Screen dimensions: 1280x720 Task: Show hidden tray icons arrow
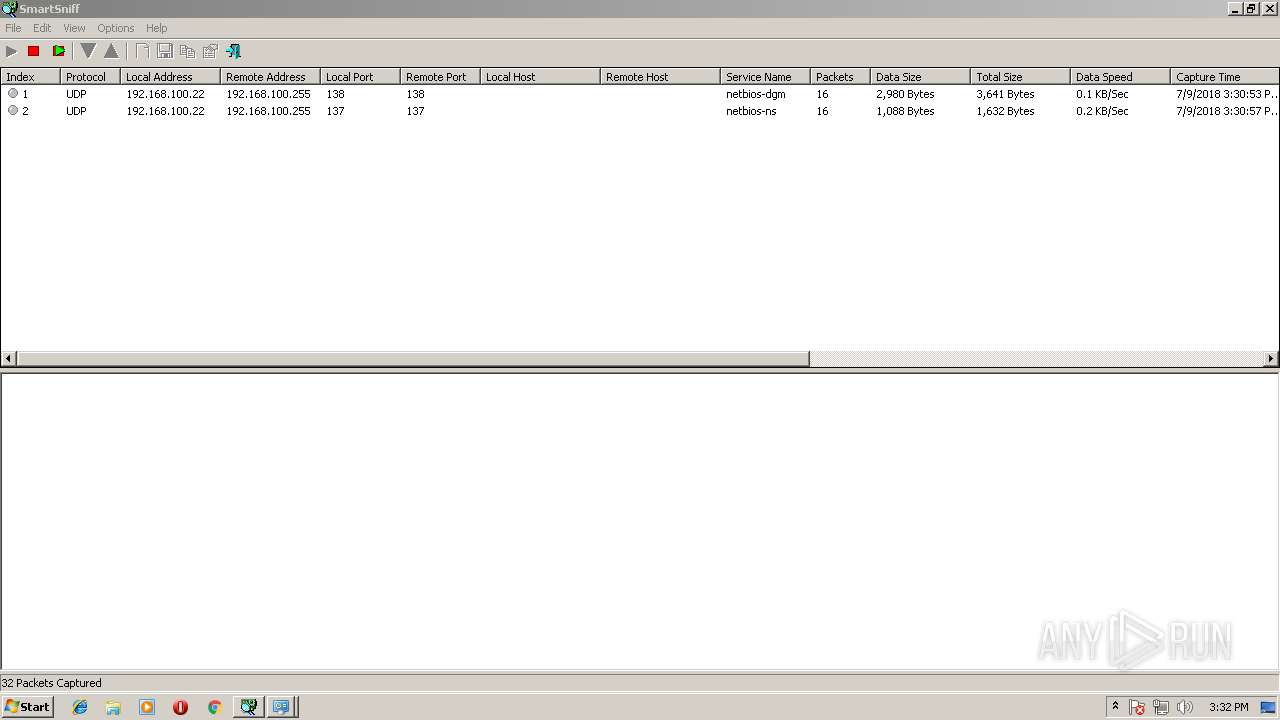click(x=1115, y=707)
